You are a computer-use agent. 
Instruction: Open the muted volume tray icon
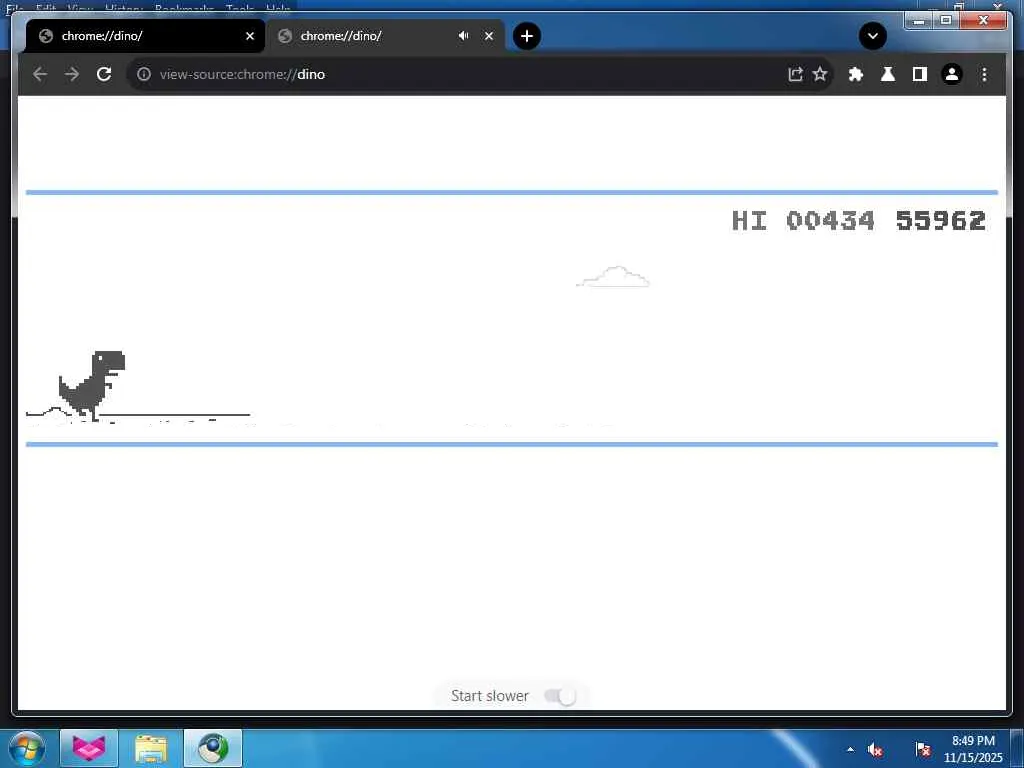point(876,750)
